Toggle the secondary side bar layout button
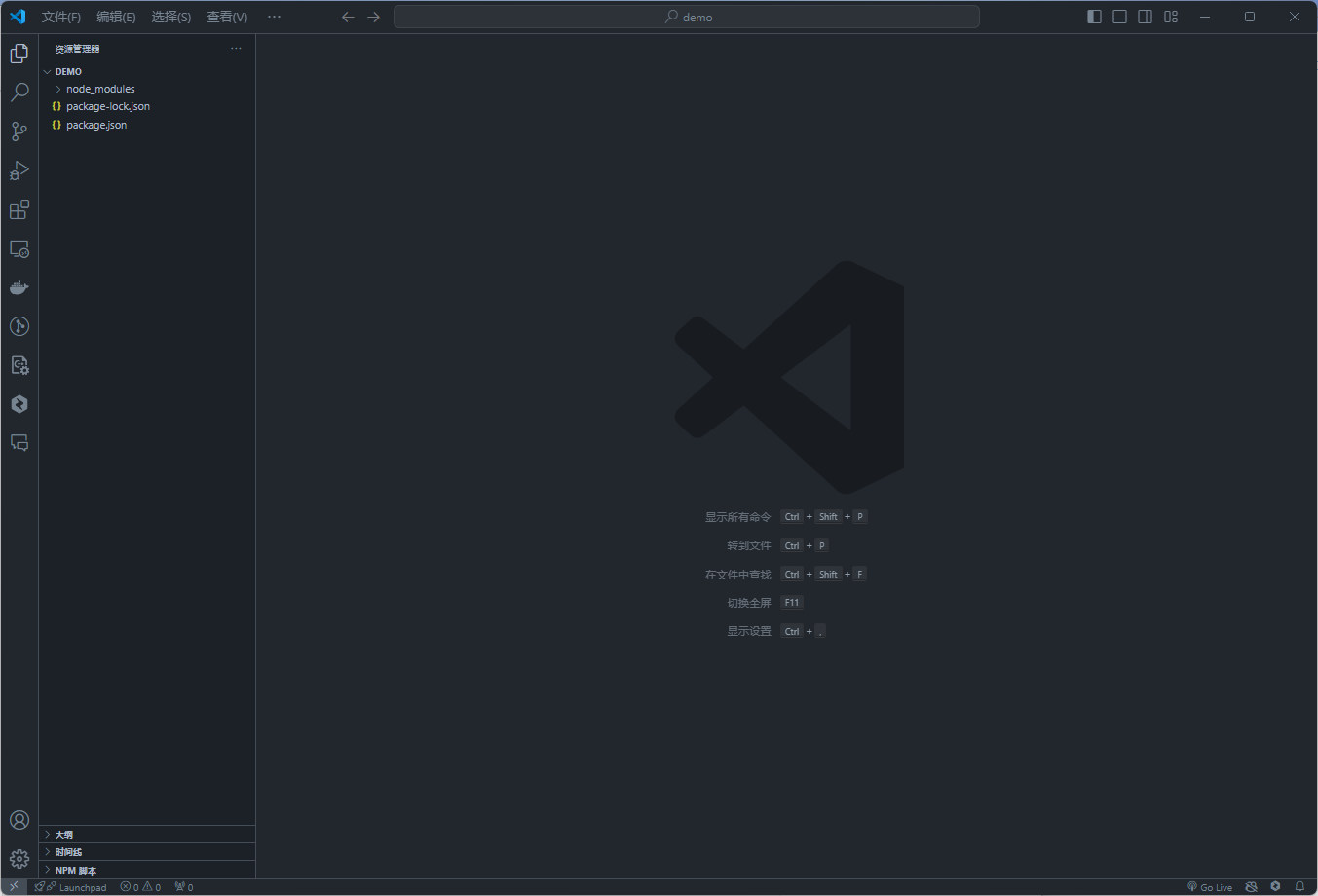Screen dimensions: 1318x896 point(1146,17)
